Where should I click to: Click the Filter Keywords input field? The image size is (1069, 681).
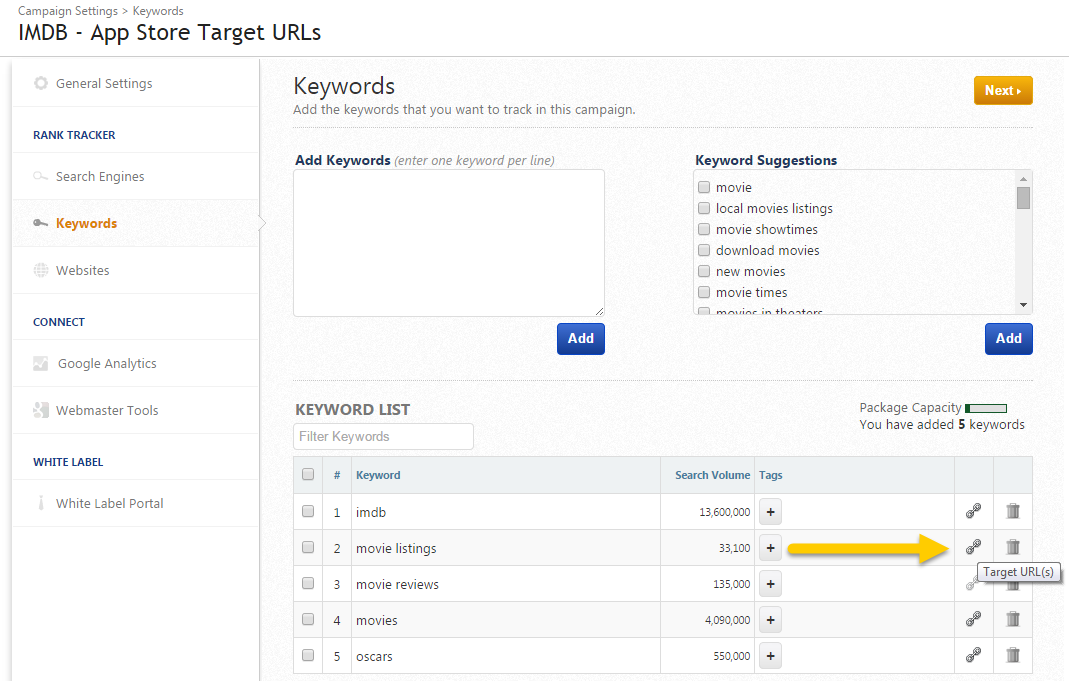pyautogui.click(x=383, y=437)
